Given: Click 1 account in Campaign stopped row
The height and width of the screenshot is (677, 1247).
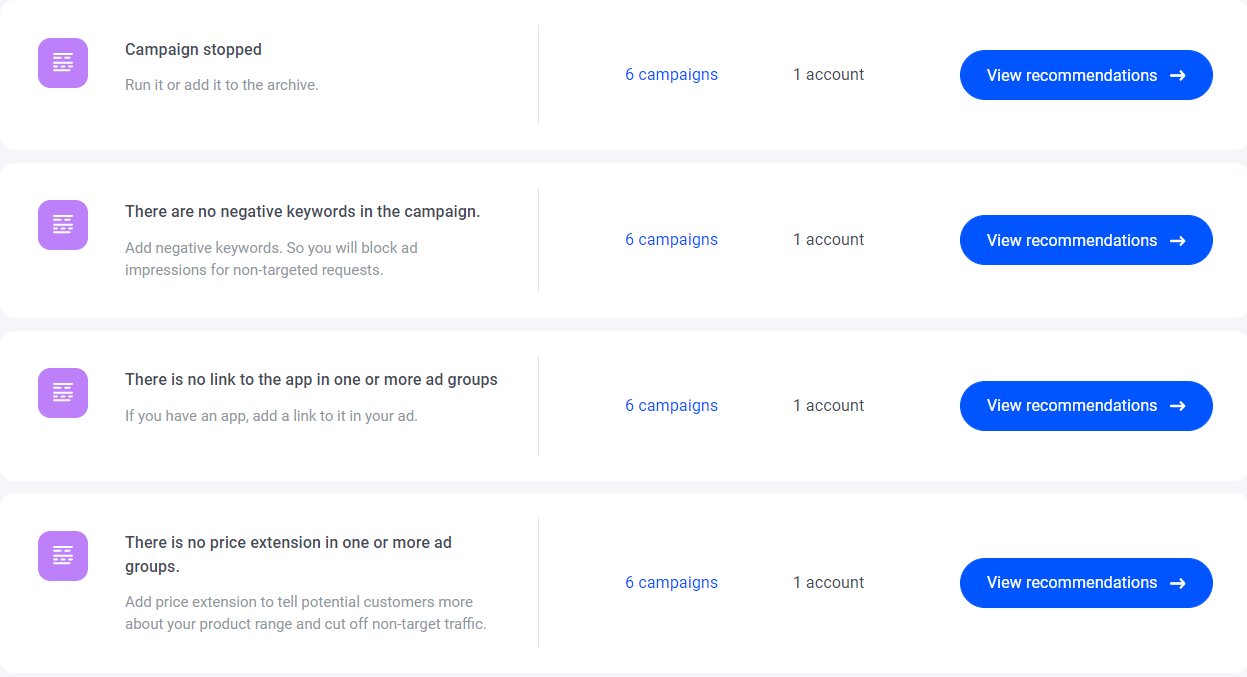Looking at the screenshot, I should (x=828, y=75).
